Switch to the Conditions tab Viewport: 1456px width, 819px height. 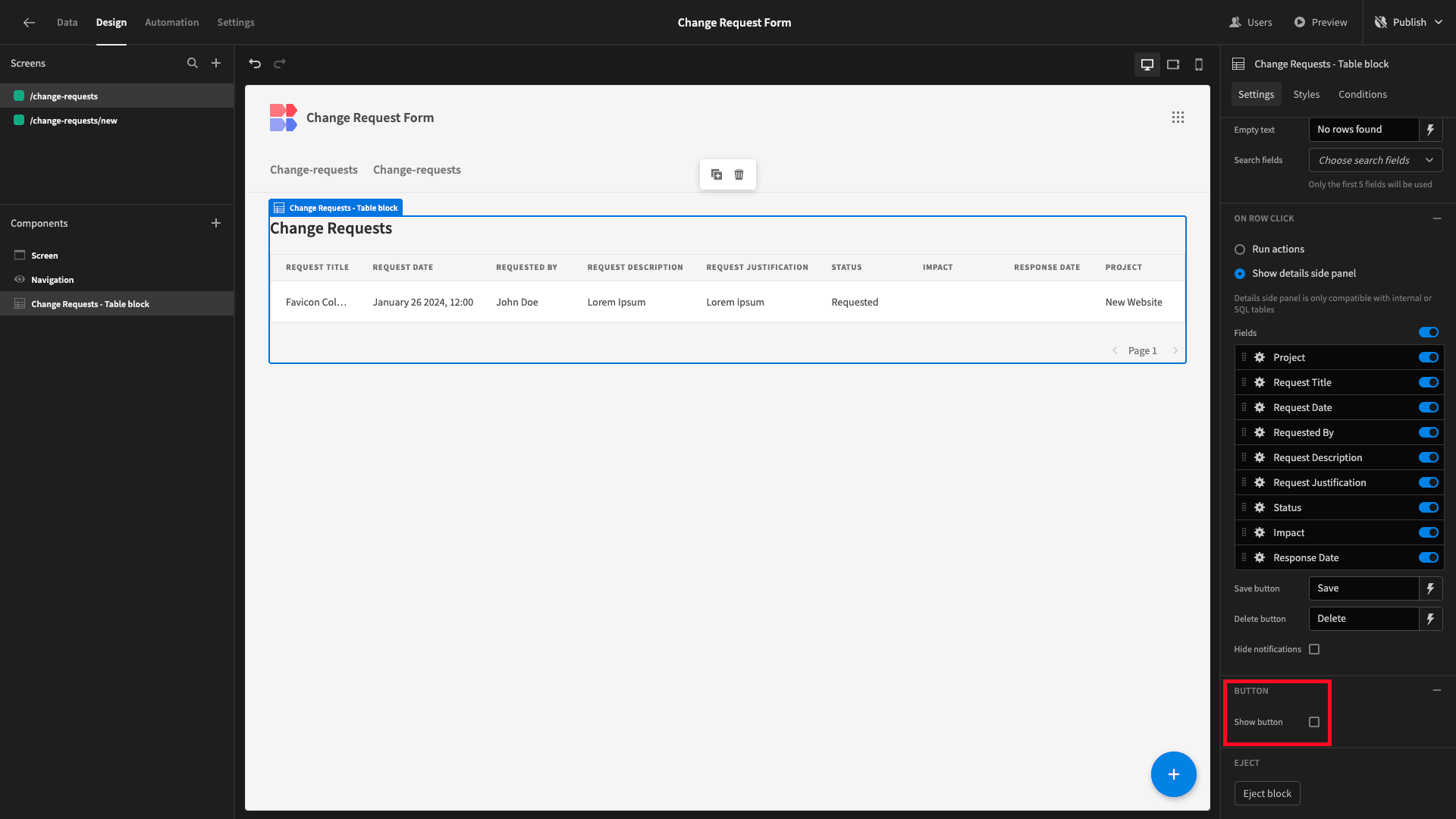click(x=1363, y=94)
